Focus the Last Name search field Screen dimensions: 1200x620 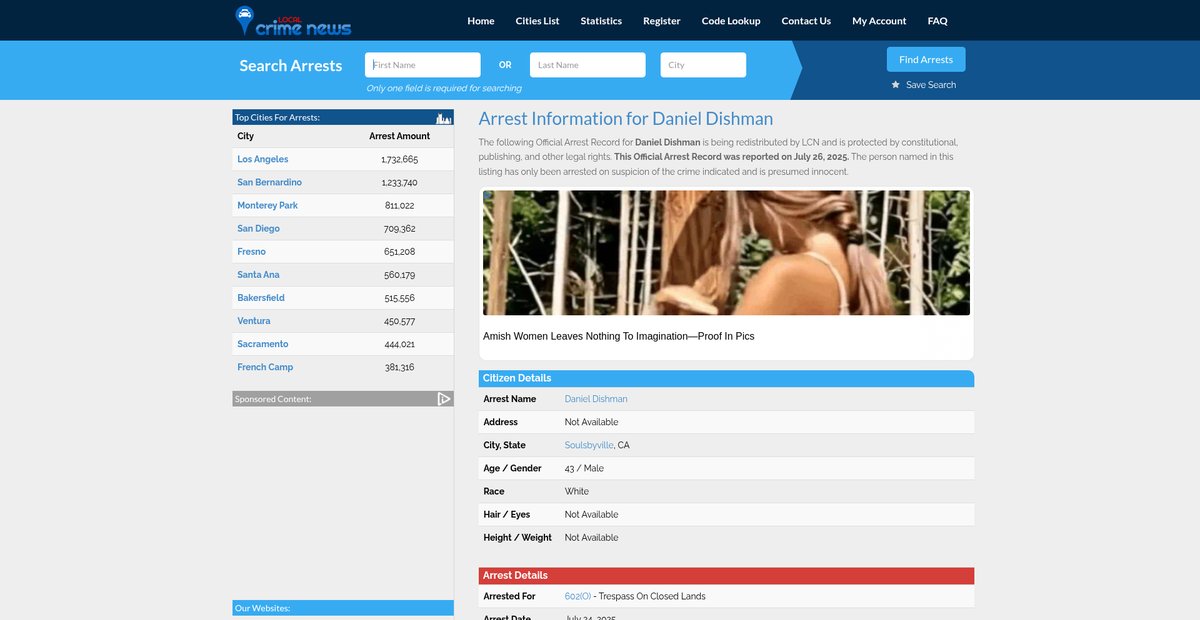click(588, 65)
